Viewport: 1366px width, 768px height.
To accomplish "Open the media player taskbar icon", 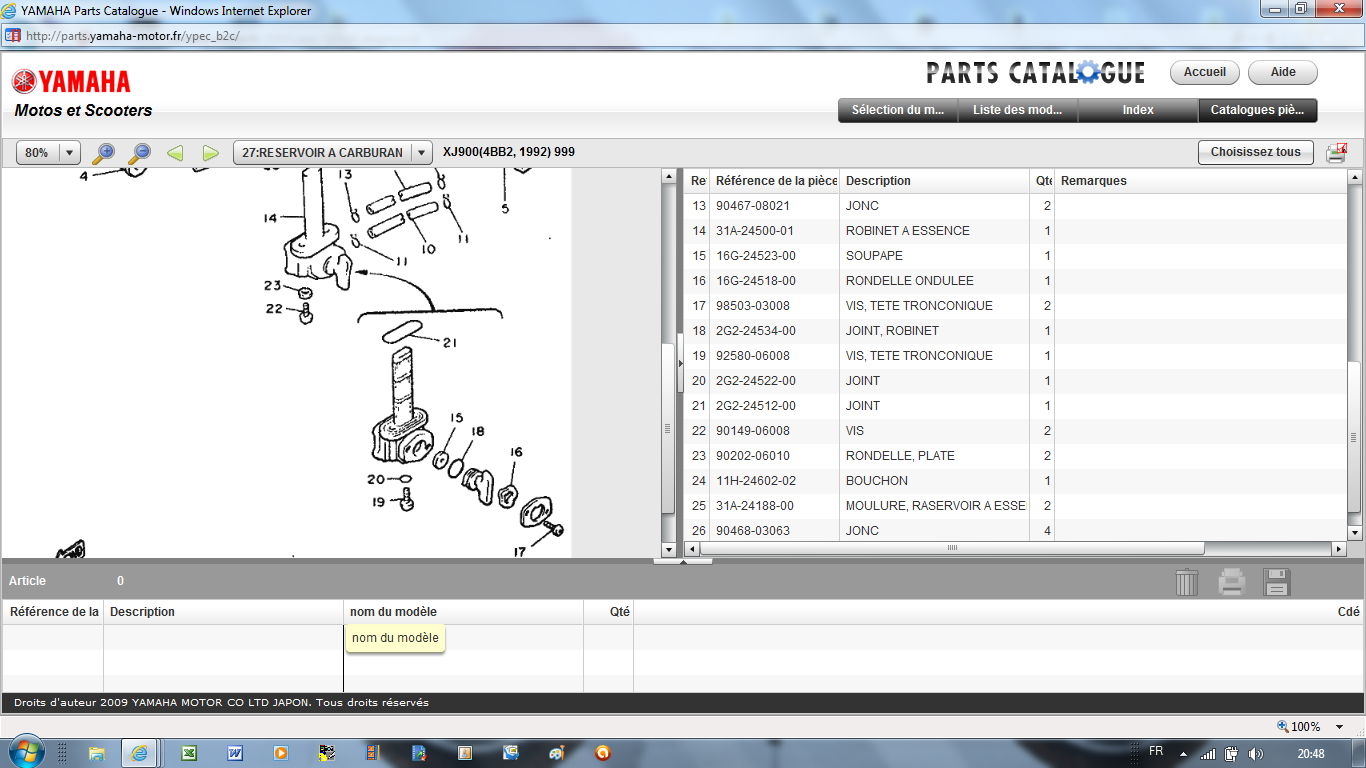I will pos(281,753).
